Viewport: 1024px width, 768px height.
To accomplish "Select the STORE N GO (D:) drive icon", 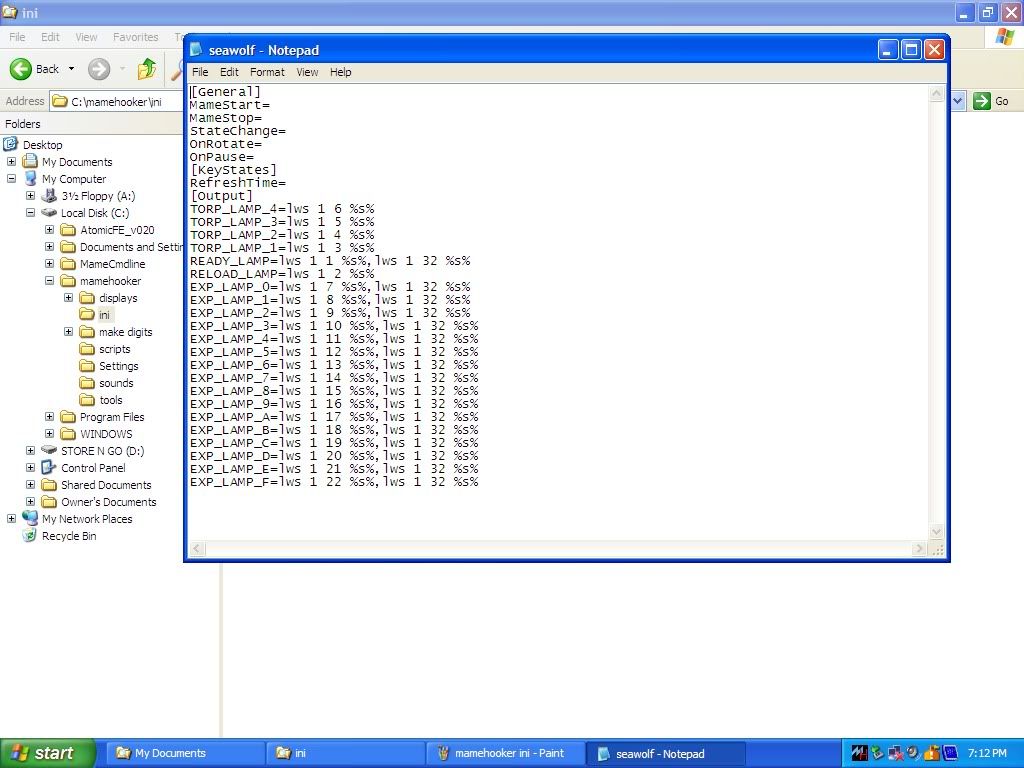I will coord(49,450).
